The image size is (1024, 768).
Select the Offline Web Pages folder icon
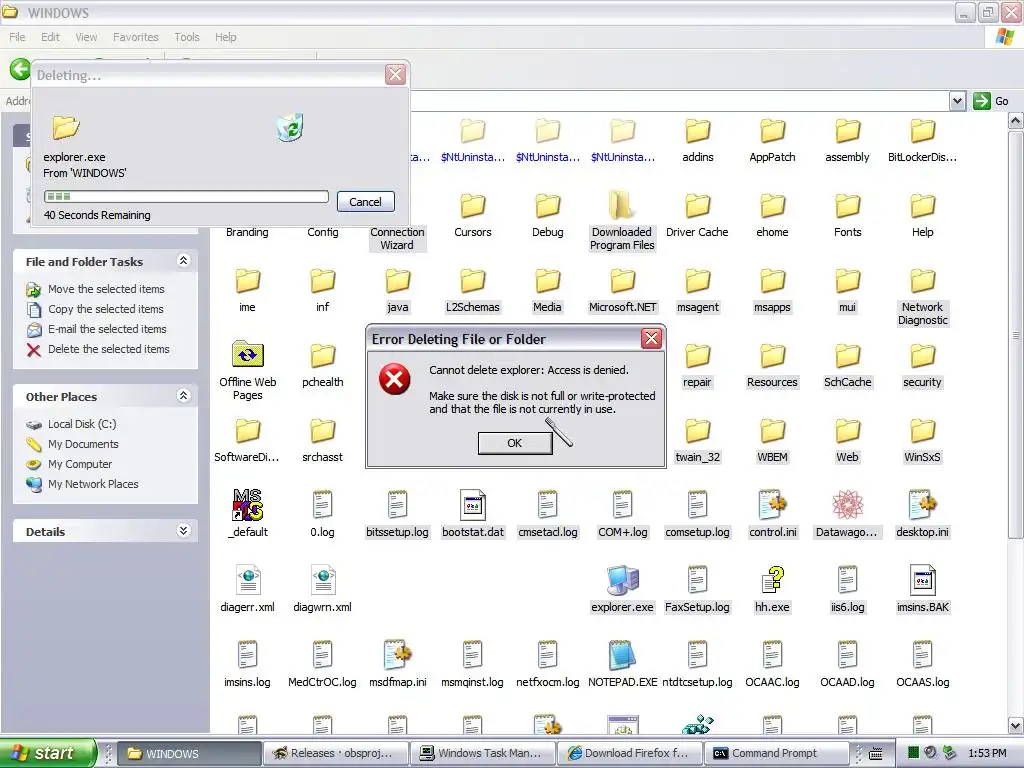(x=248, y=355)
